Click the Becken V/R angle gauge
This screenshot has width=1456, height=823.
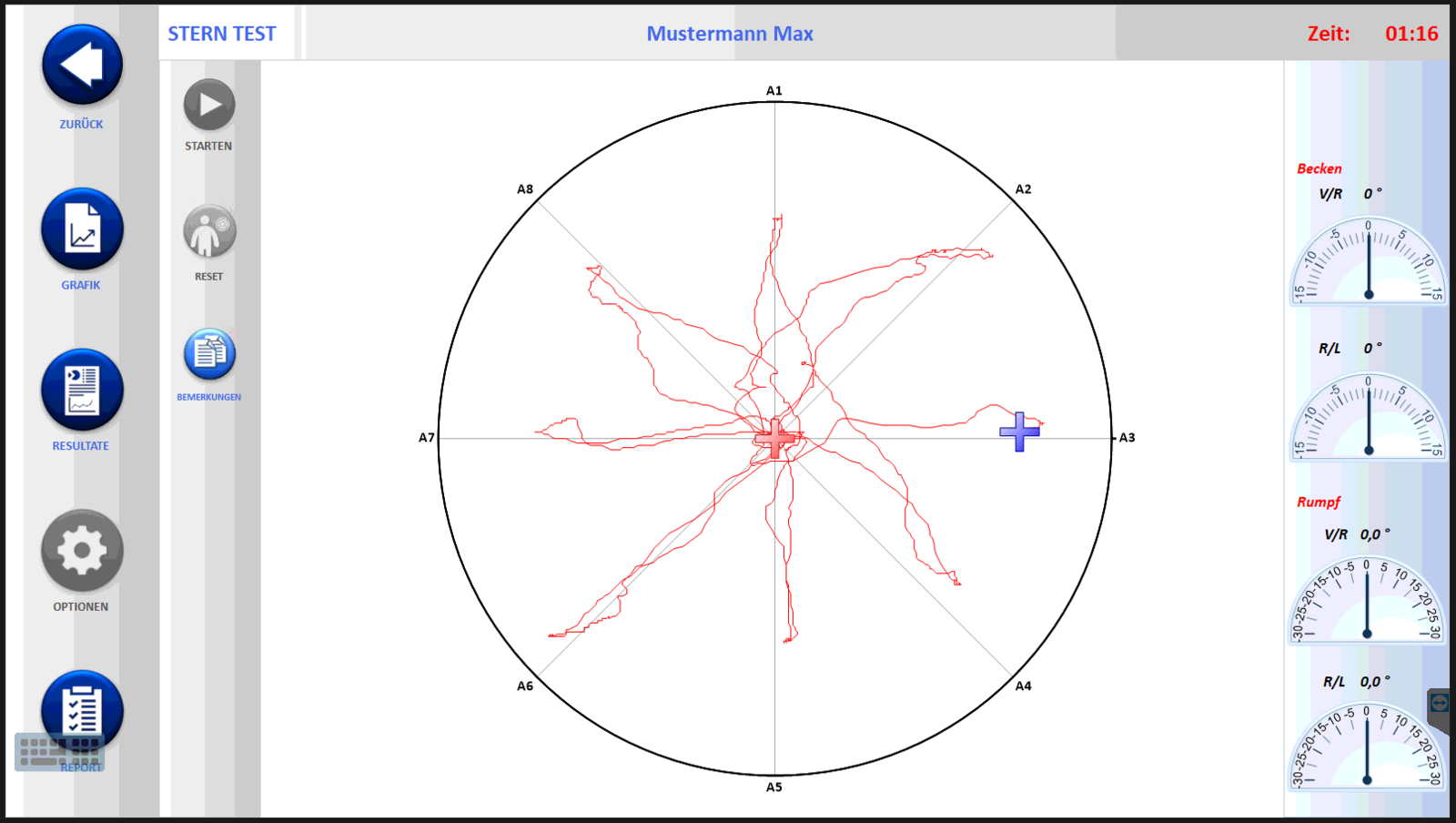(x=1368, y=262)
